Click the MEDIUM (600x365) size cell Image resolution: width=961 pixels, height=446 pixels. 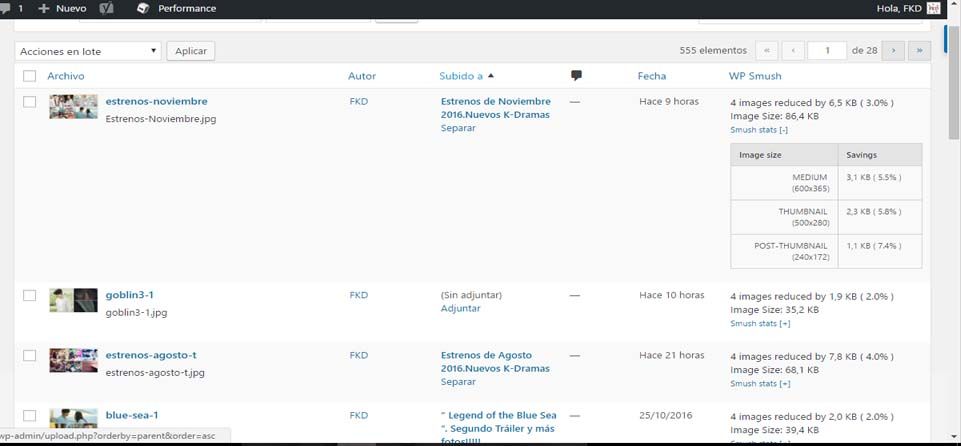[784, 183]
